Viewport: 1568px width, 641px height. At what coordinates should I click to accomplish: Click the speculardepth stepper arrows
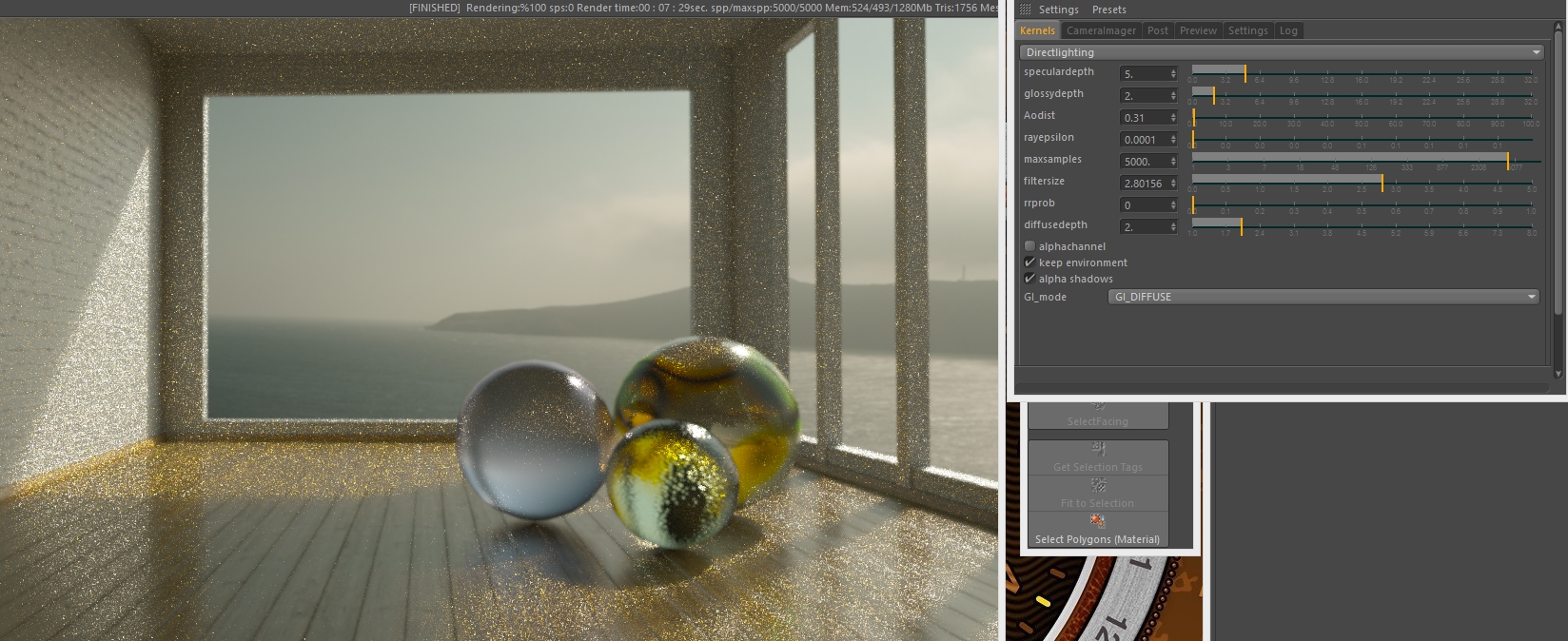(1173, 73)
